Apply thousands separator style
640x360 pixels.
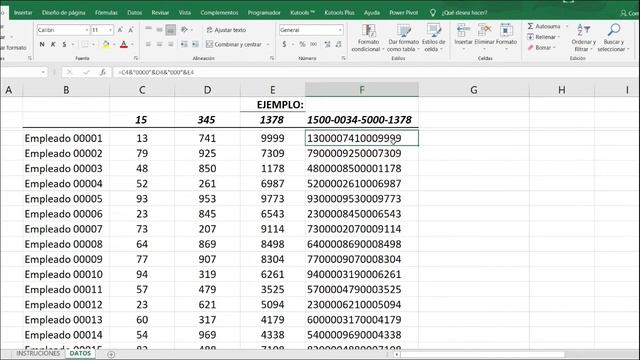(313, 44)
